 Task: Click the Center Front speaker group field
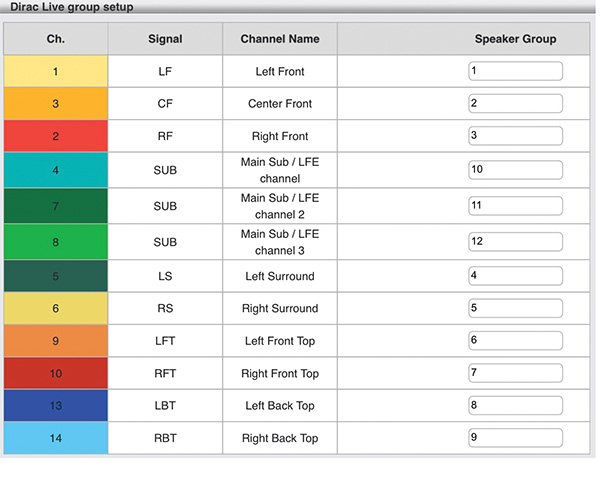point(515,104)
